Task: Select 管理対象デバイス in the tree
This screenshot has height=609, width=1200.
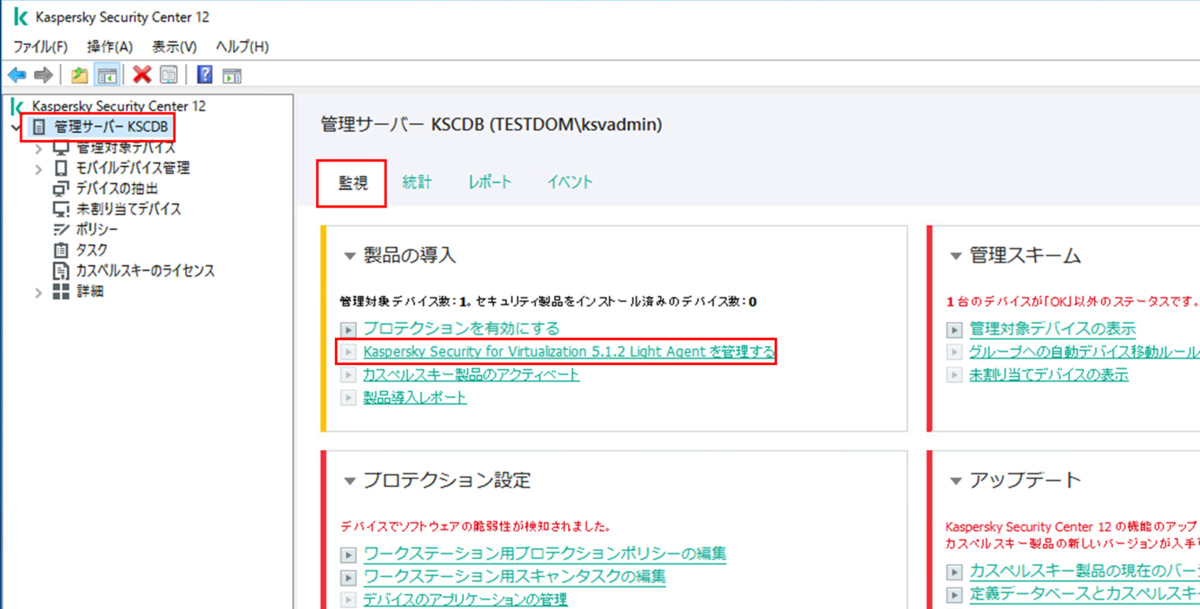Action: tap(126, 148)
